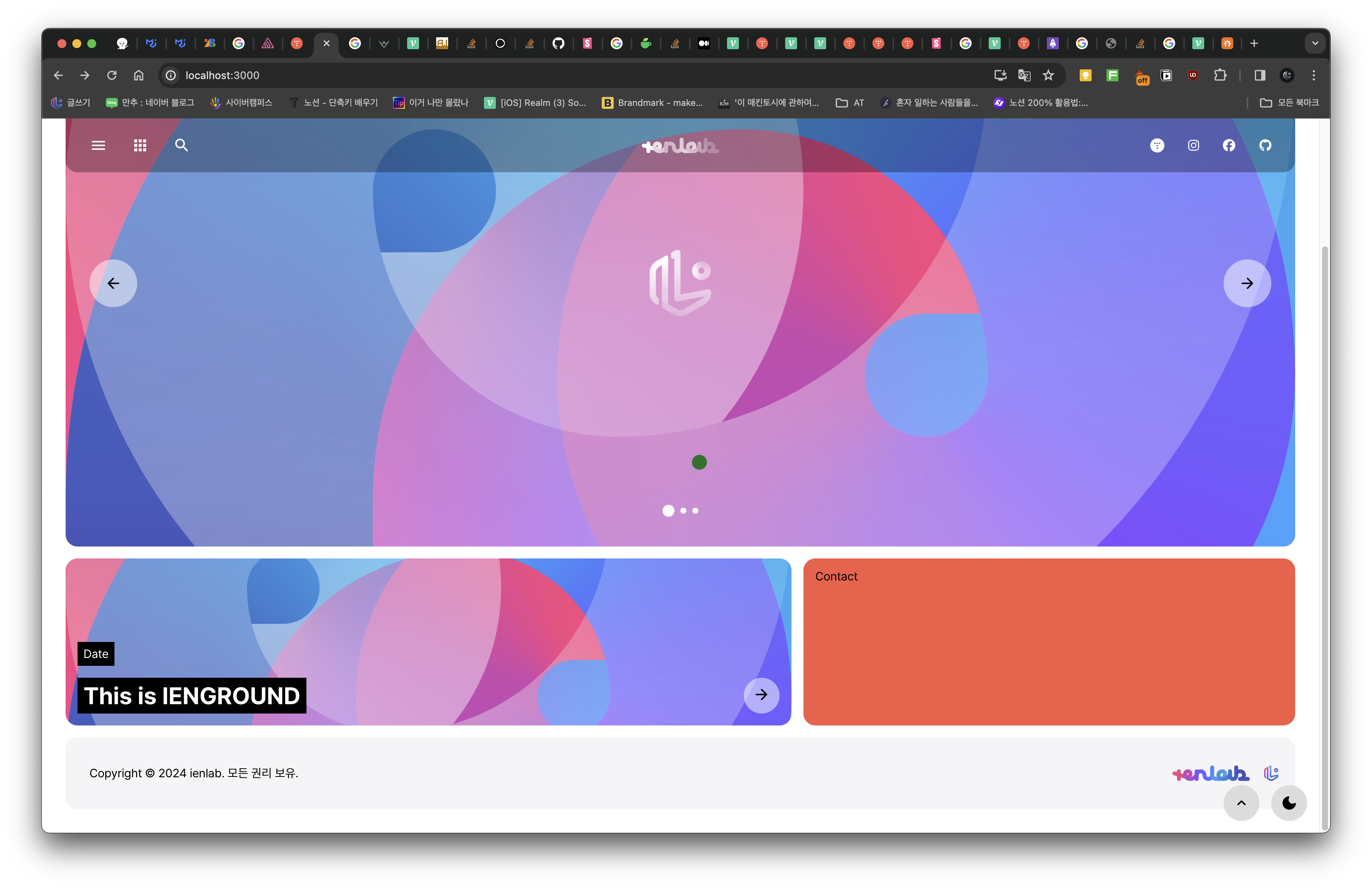Image resolution: width=1372 pixels, height=888 pixels.
Task: Open a new tab with plus button
Action: 1254,43
